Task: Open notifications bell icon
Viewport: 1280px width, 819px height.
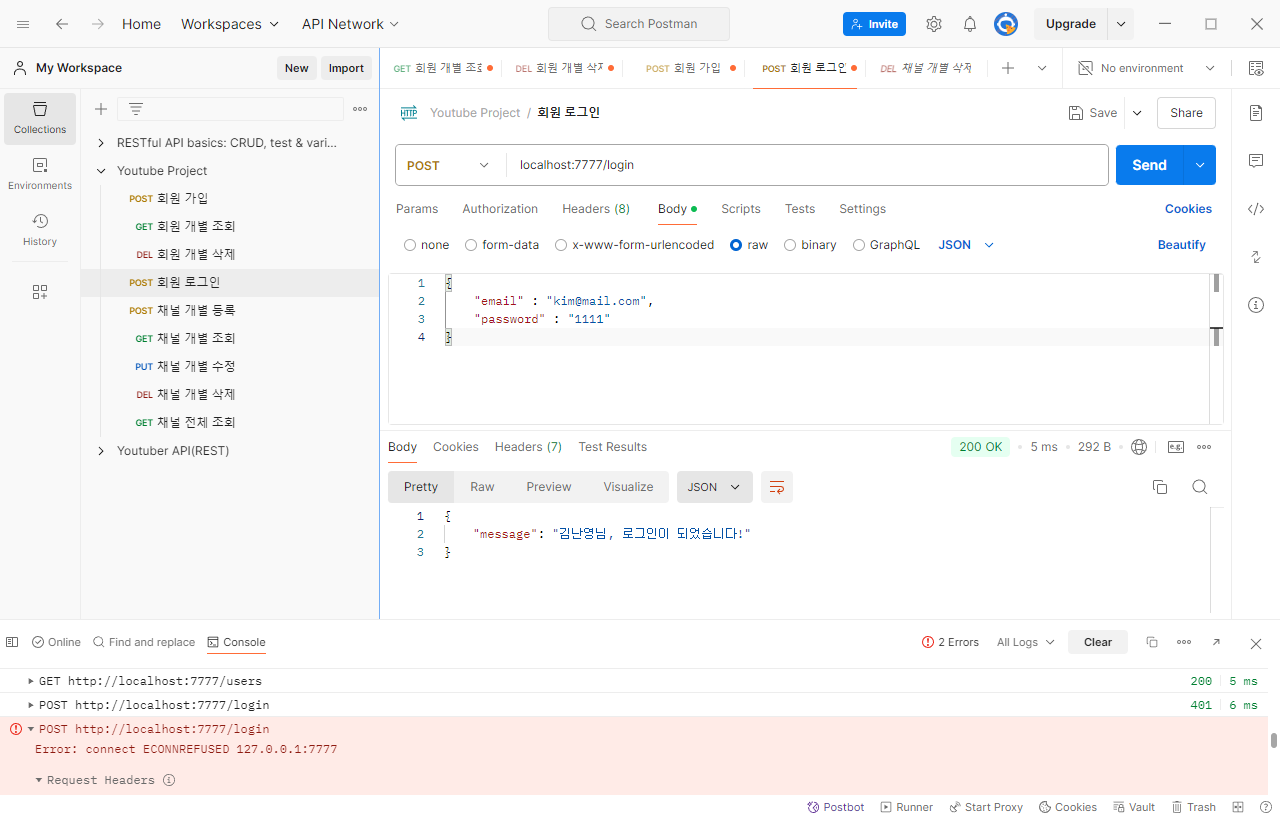Action: click(970, 24)
